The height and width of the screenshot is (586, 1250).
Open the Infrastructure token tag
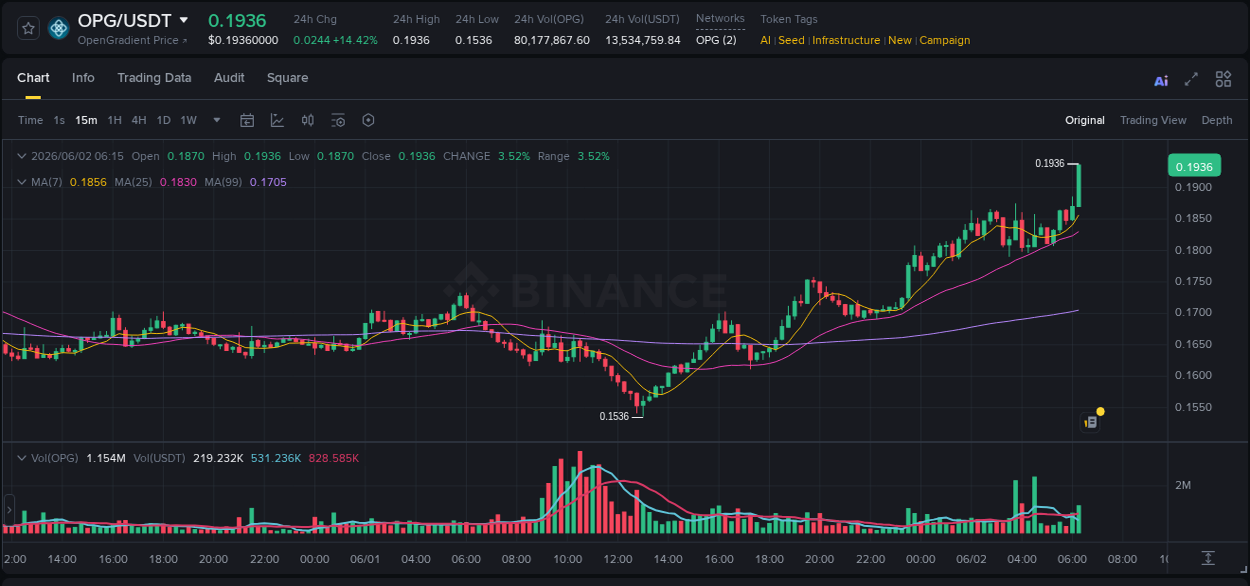tap(846, 40)
